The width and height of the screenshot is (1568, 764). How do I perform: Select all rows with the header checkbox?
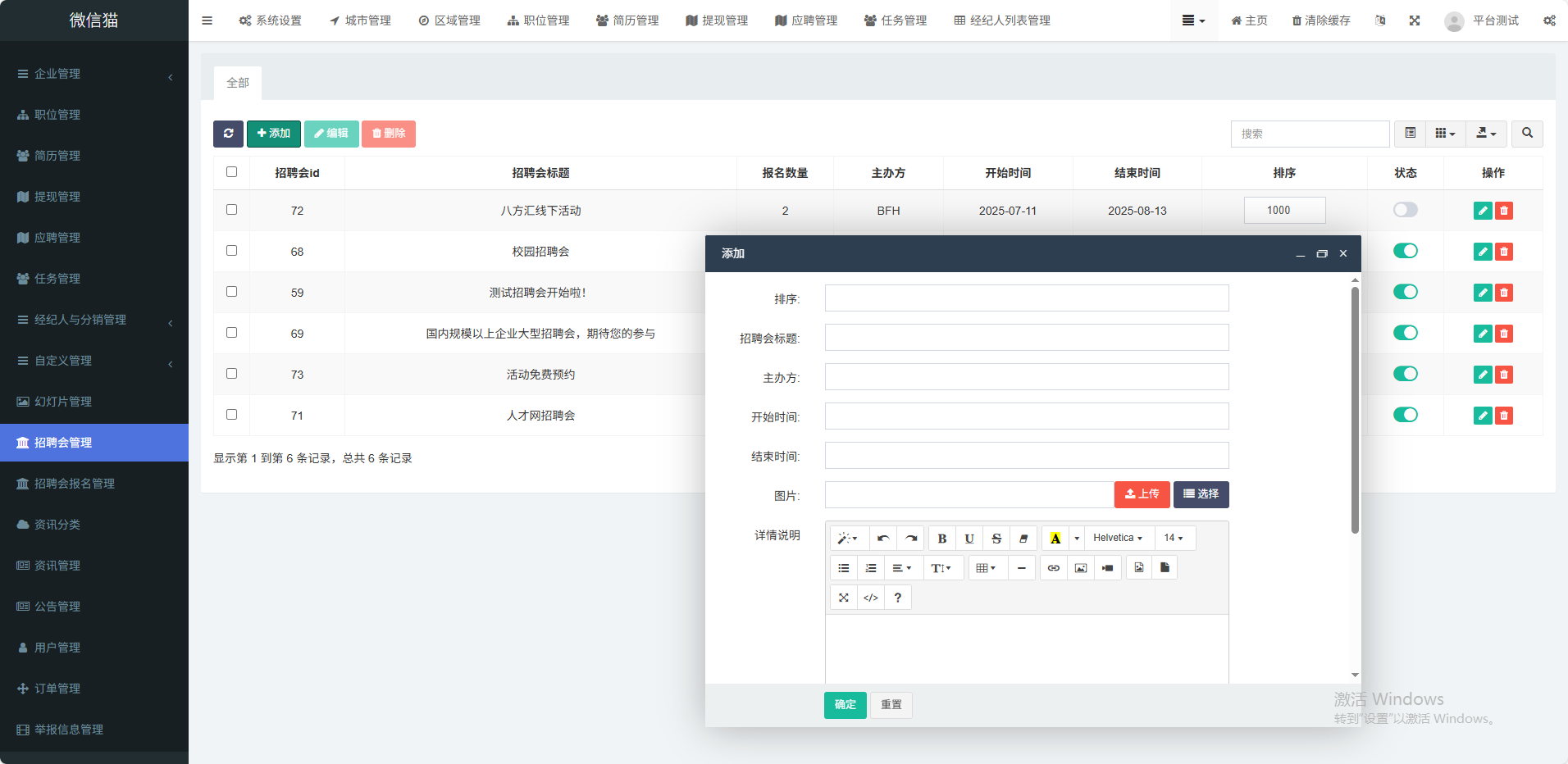(x=231, y=172)
